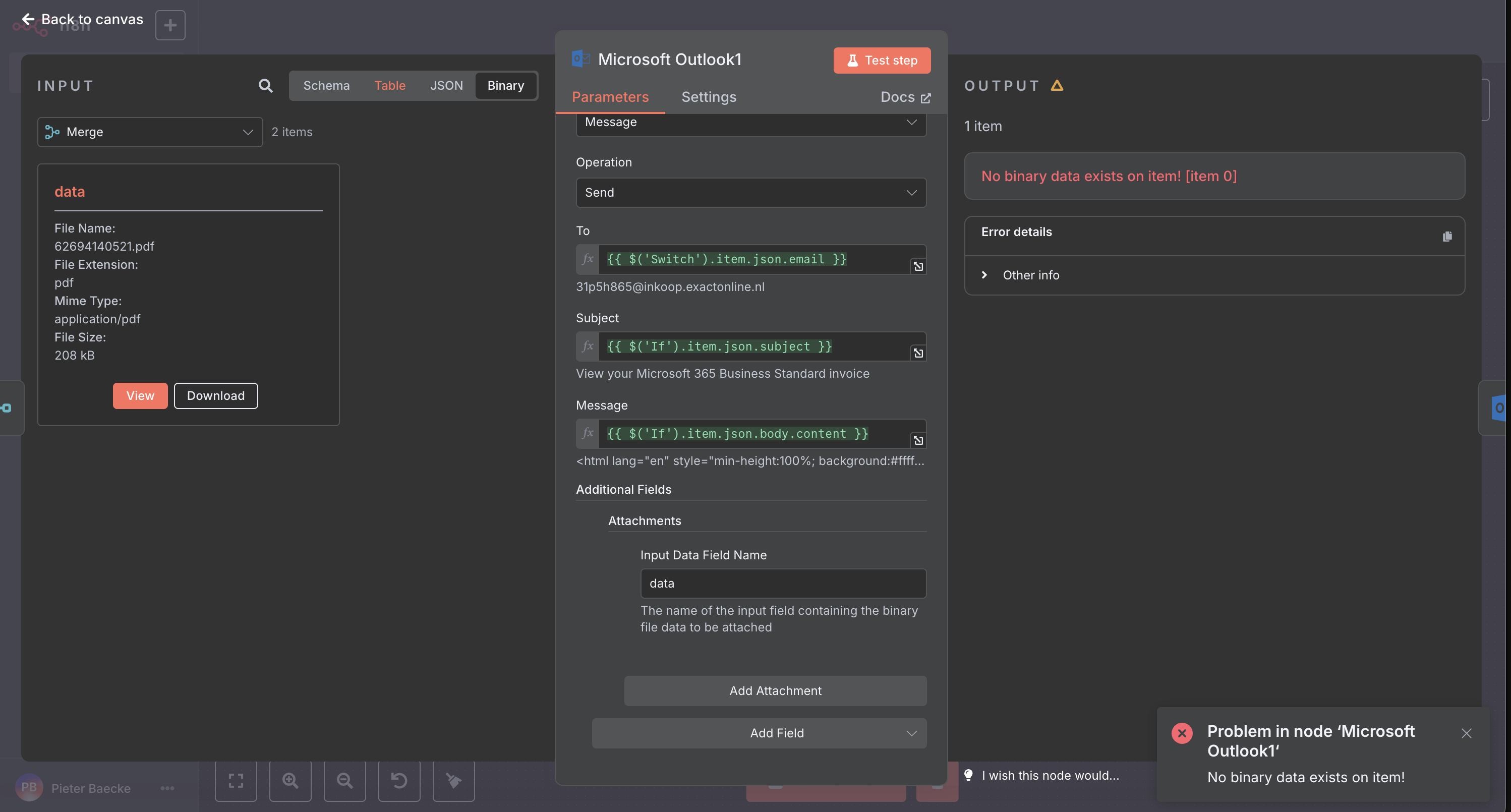Open the Docs external link
This screenshot has height=812, width=1511.
[906, 97]
